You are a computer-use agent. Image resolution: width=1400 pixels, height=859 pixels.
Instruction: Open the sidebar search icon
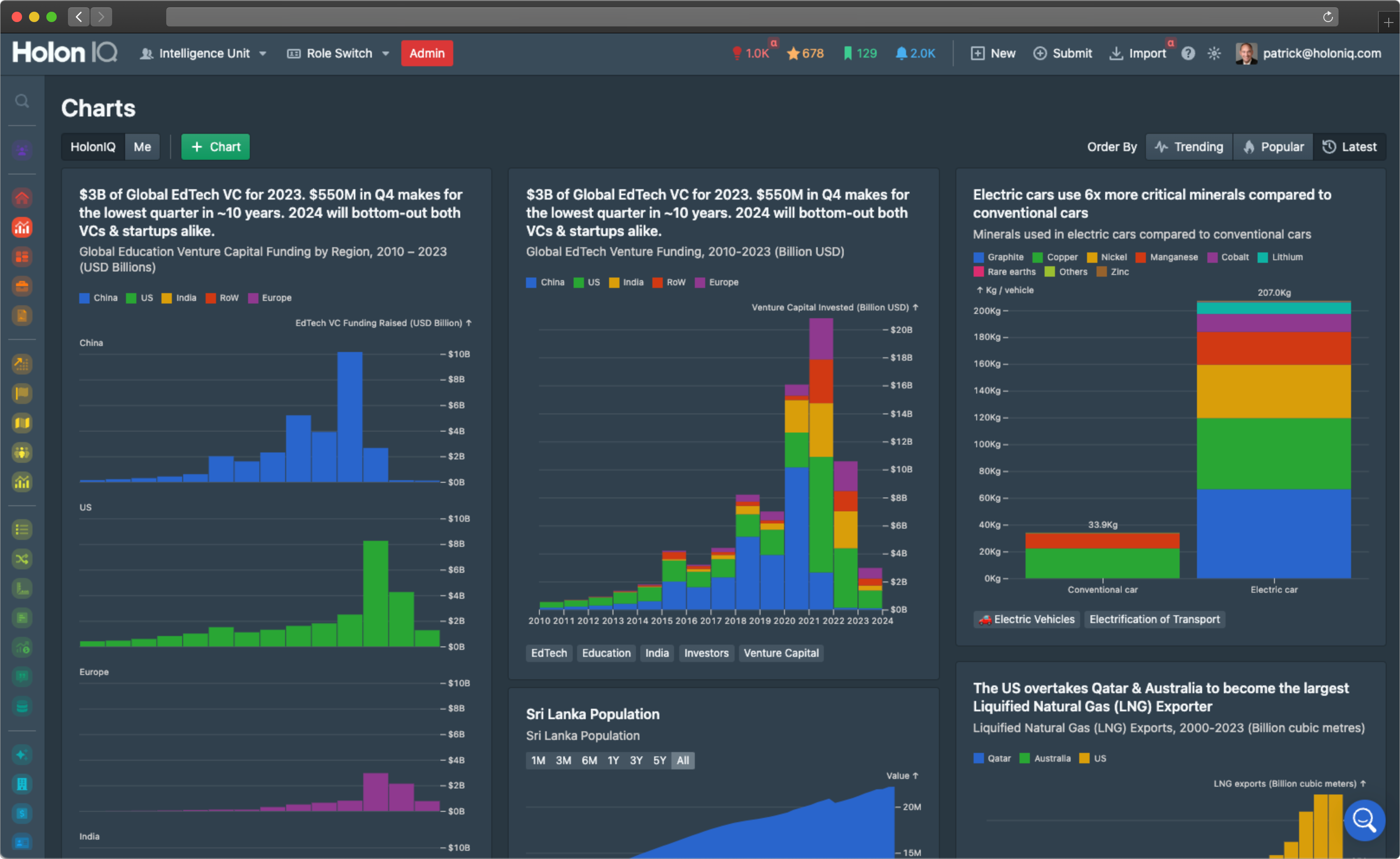click(22, 101)
